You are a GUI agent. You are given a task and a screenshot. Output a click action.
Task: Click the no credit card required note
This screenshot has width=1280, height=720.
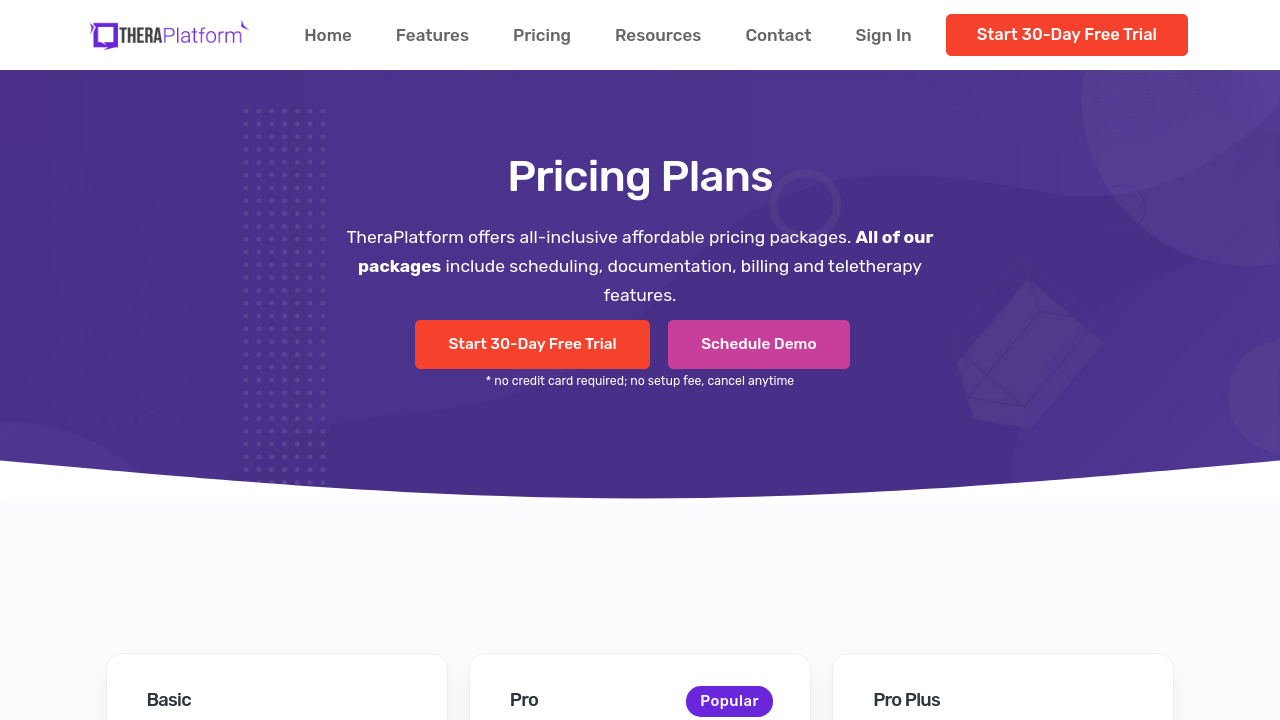click(640, 381)
